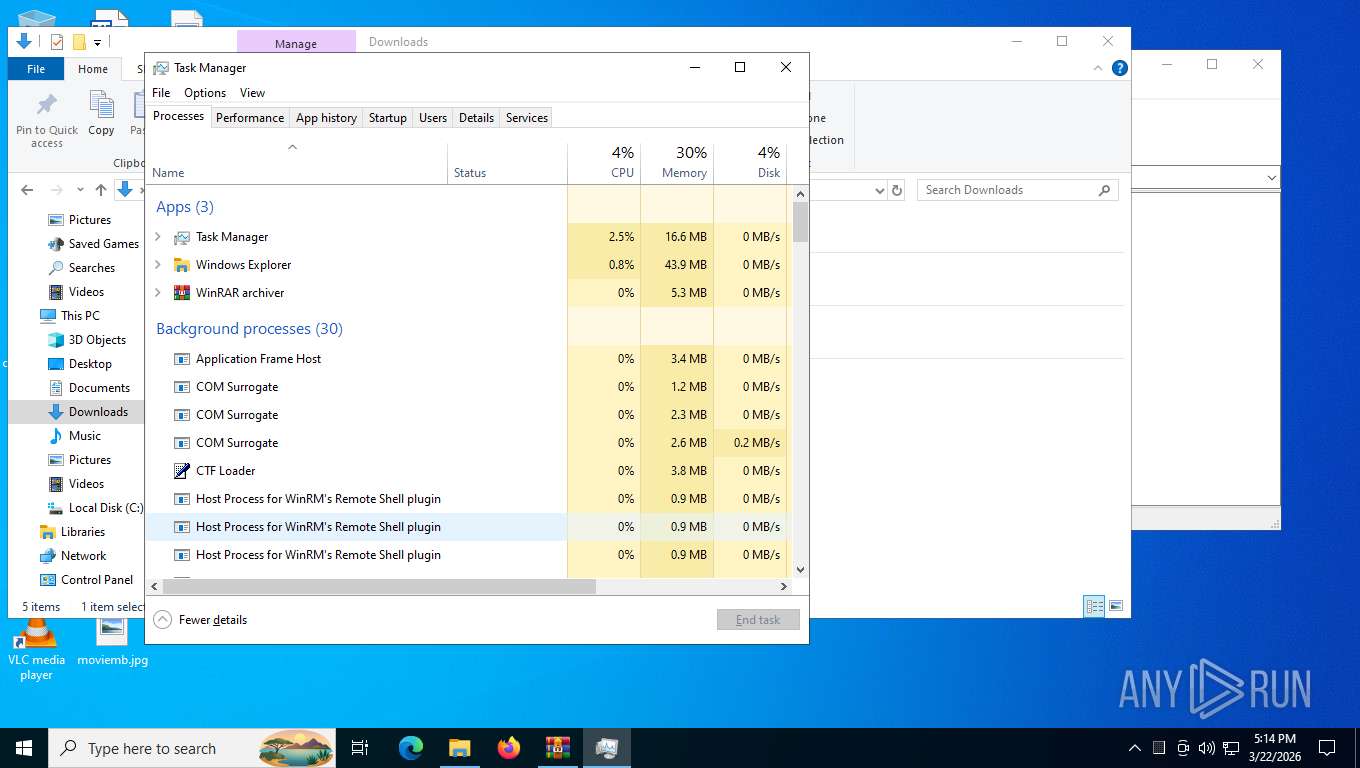1360x768 pixels.
Task: Open Explorer address bar history dropdown
Action: 880,190
